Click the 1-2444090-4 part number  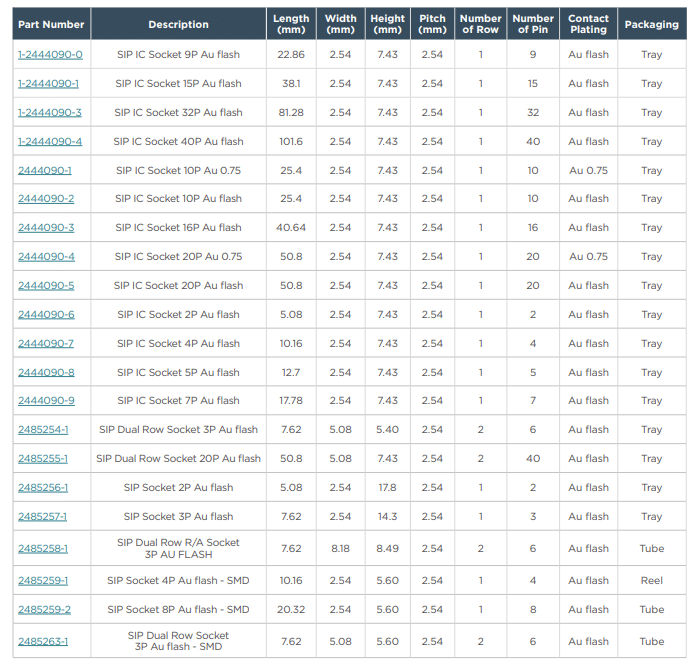(x=50, y=142)
